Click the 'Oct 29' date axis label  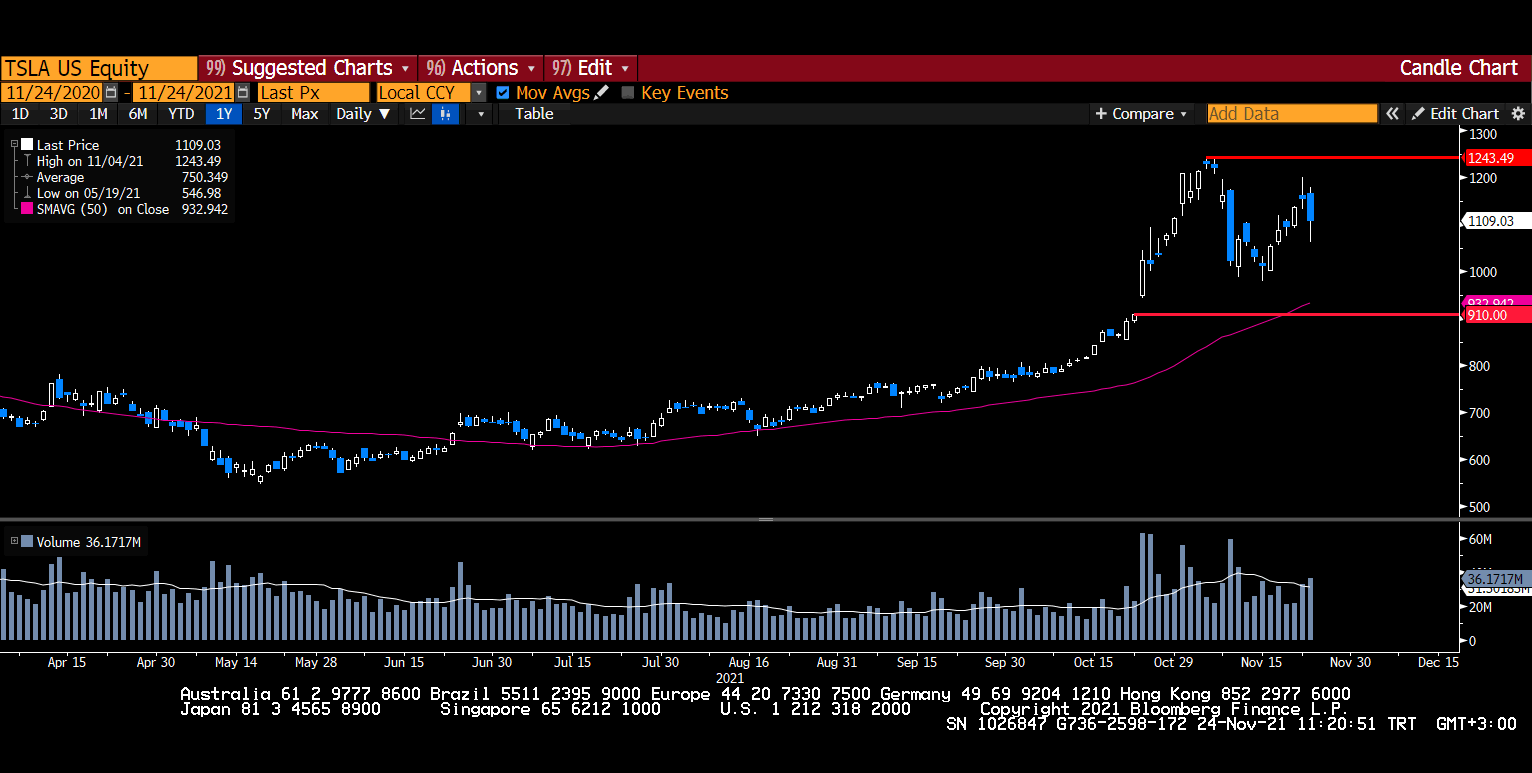(x=1173, y=662)
